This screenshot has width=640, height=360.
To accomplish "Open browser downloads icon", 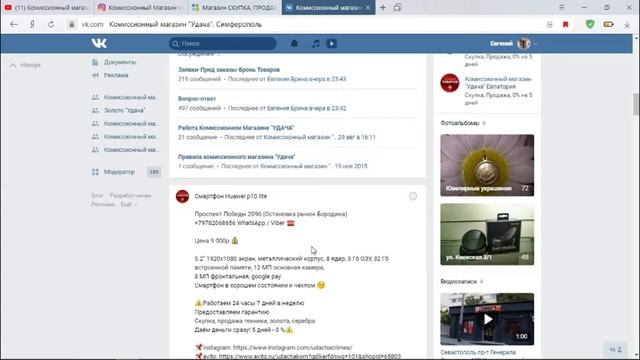I will pos(627,25).
